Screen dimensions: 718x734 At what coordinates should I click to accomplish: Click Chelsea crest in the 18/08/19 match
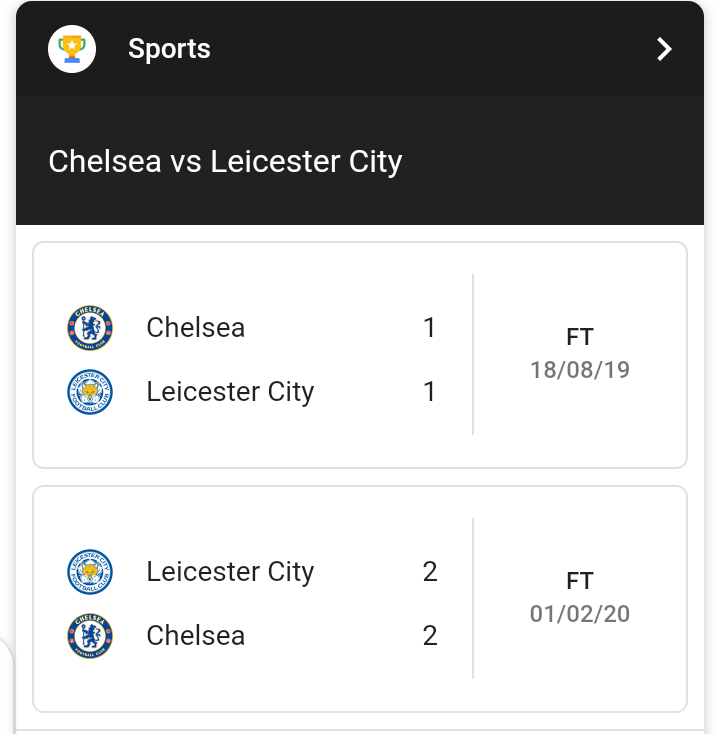(x=90, y=328)
